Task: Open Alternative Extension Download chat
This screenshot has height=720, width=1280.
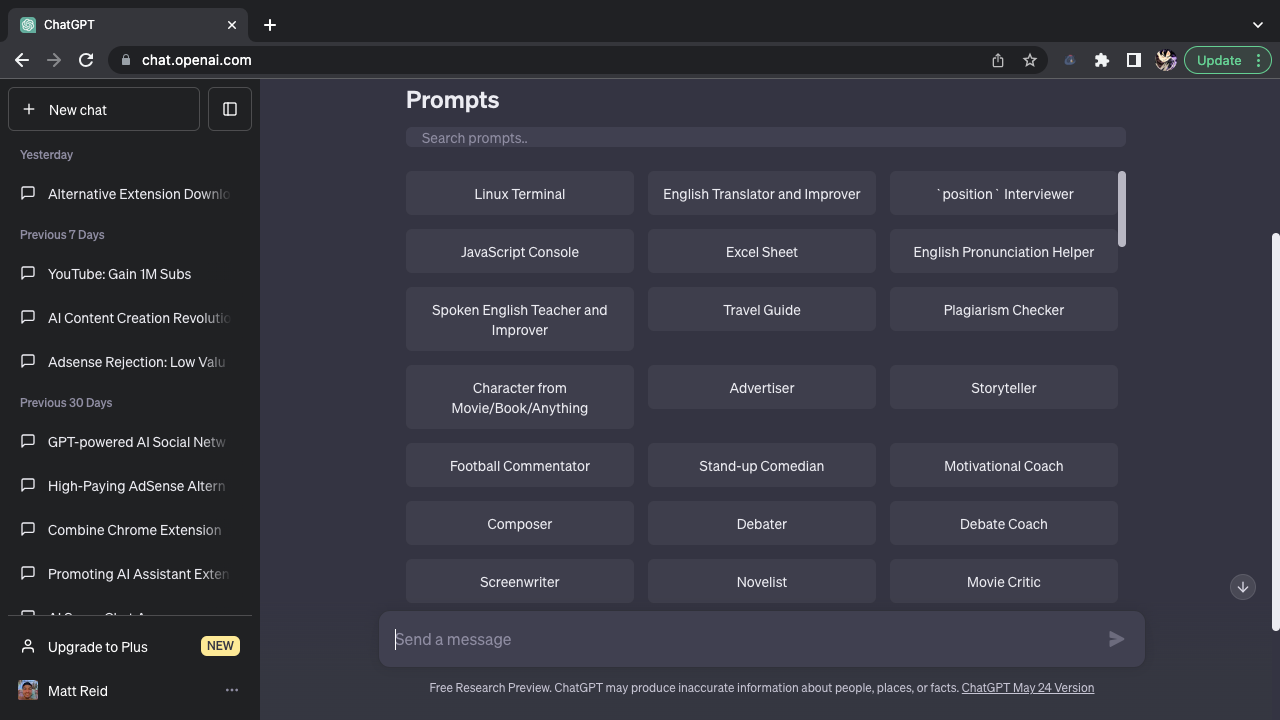Action: pos(130,194)
